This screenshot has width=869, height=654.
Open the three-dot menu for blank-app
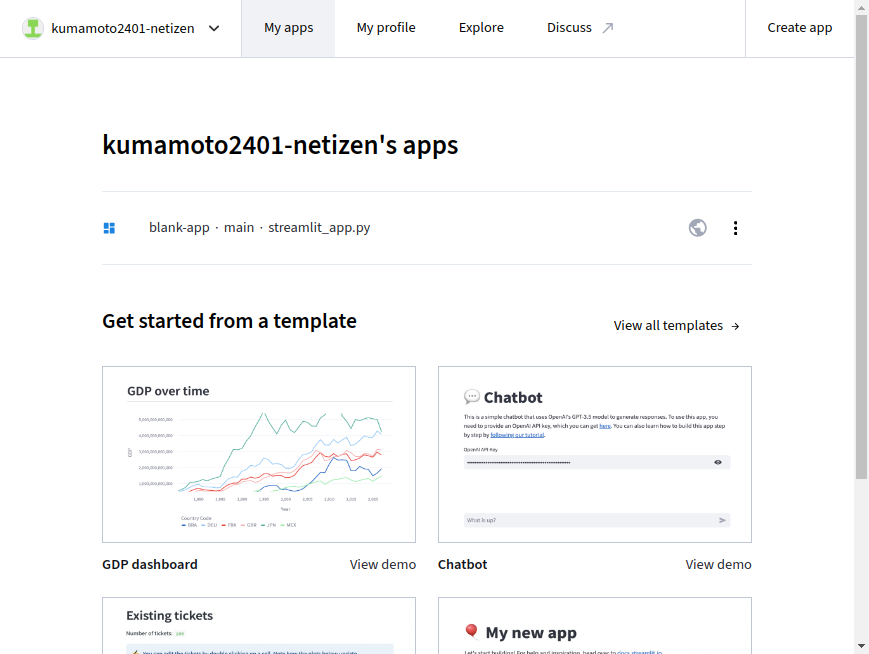click(x=736, y=228)
